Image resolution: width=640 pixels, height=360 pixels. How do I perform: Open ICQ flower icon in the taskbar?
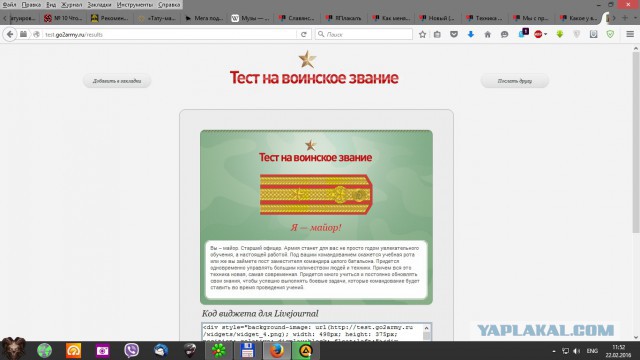point(219,351)
